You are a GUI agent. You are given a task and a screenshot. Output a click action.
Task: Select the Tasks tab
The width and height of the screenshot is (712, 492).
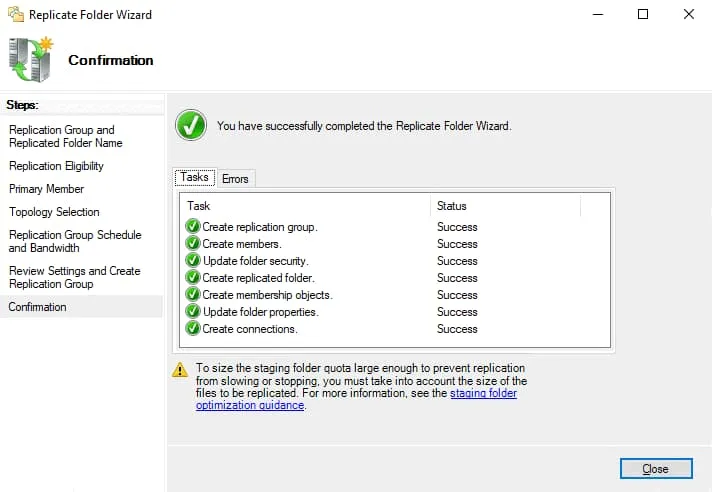point(194,178)
